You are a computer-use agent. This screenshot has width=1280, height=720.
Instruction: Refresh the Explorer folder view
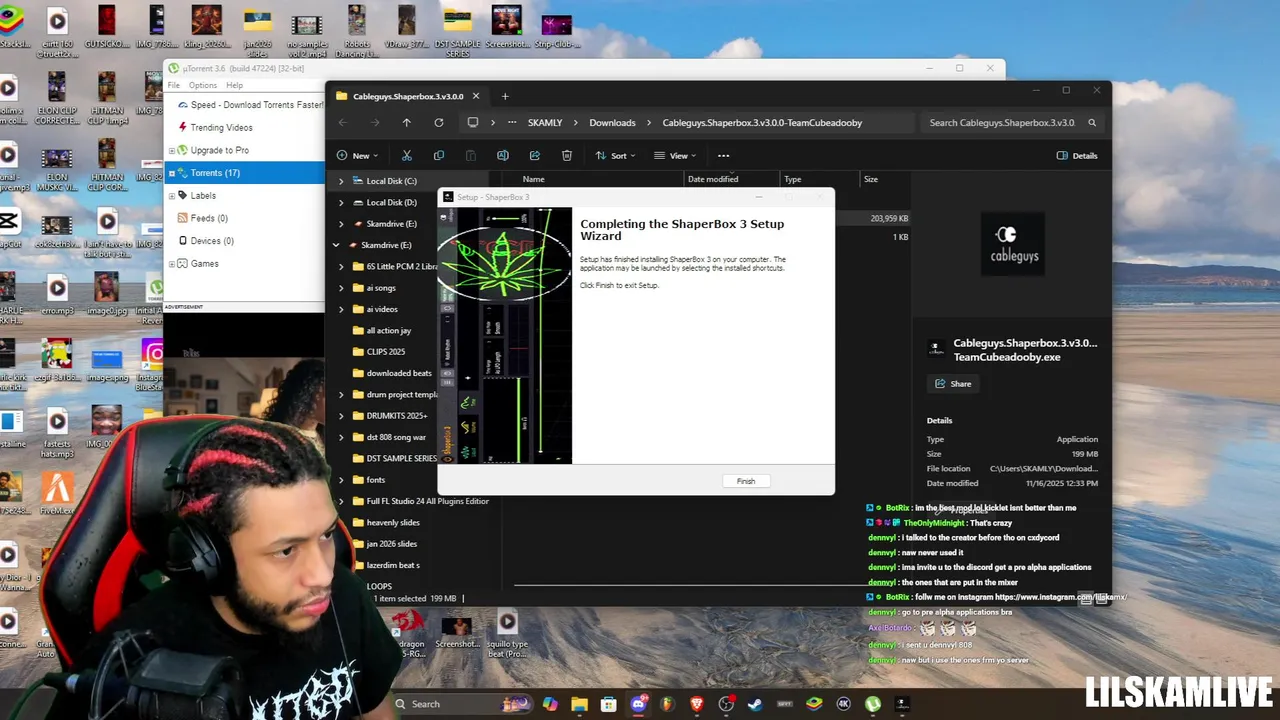click(438, 123)
